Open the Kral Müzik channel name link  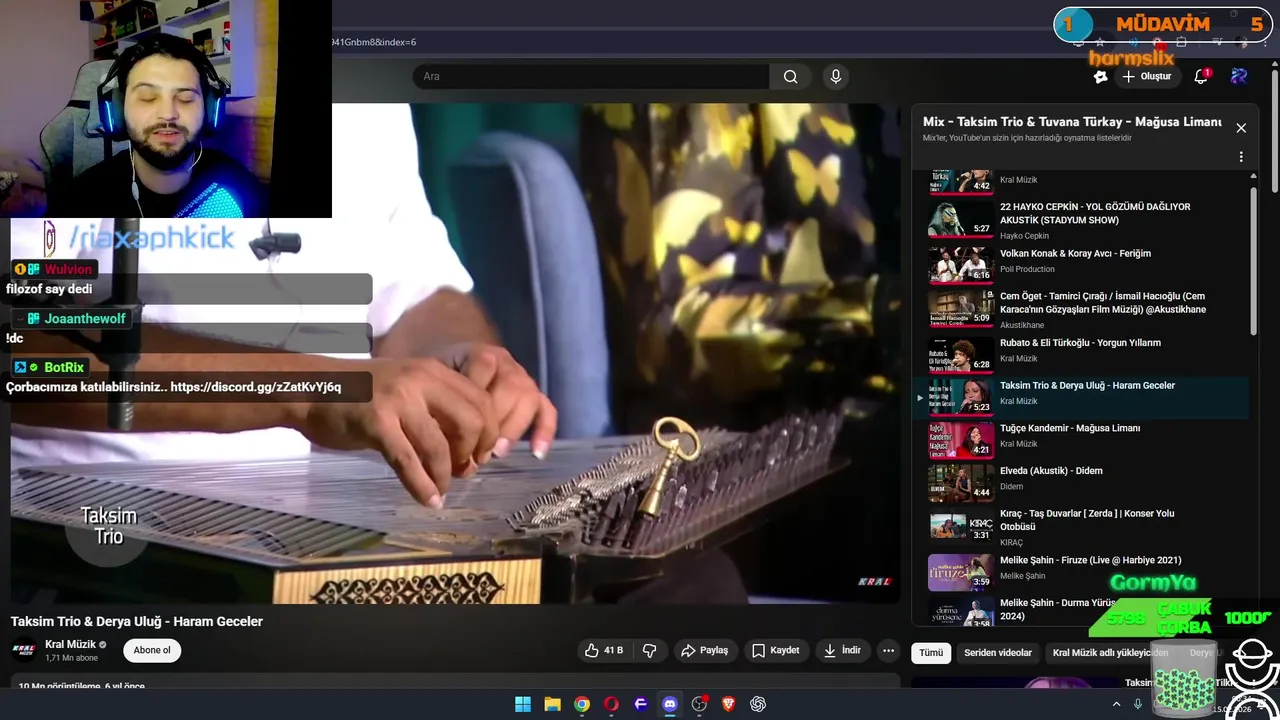70,644
